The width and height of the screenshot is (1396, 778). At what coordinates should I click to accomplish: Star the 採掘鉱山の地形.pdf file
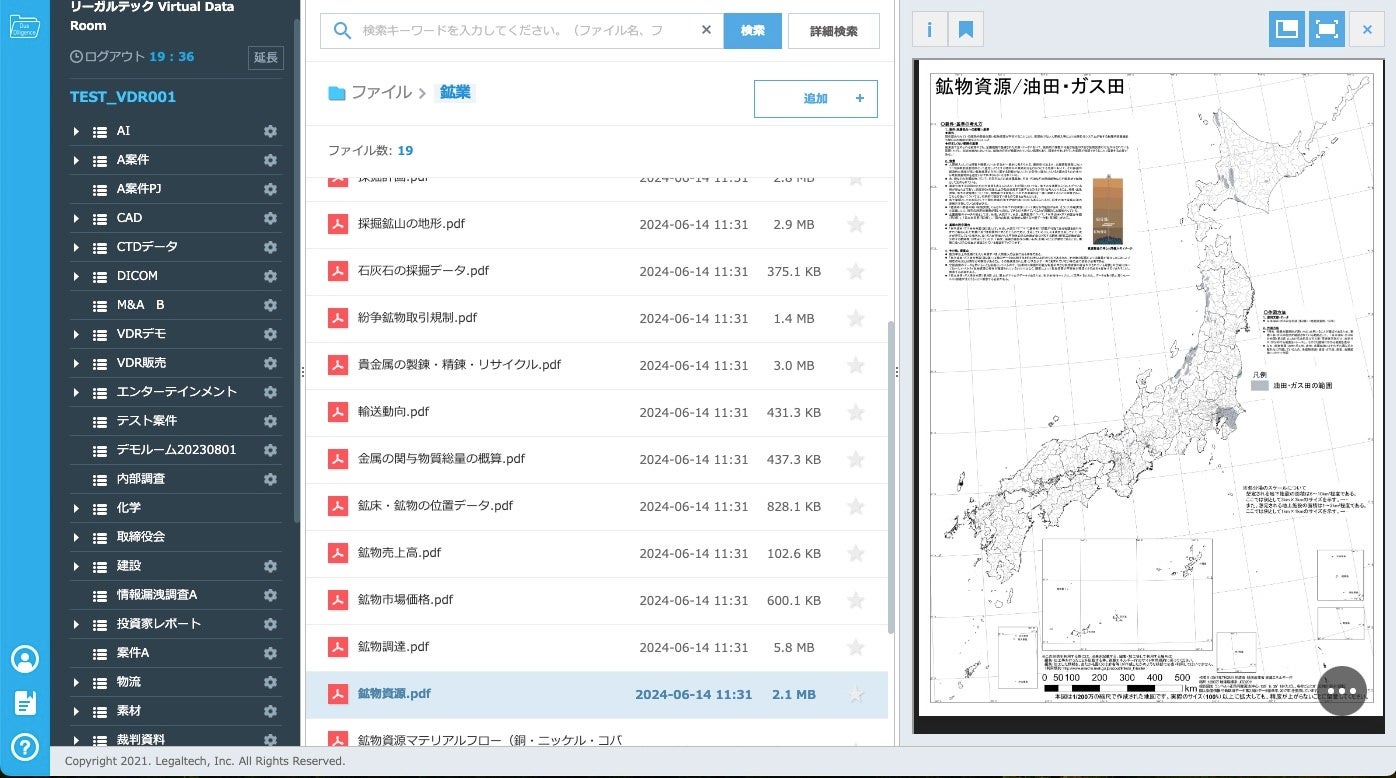point(856,225)
